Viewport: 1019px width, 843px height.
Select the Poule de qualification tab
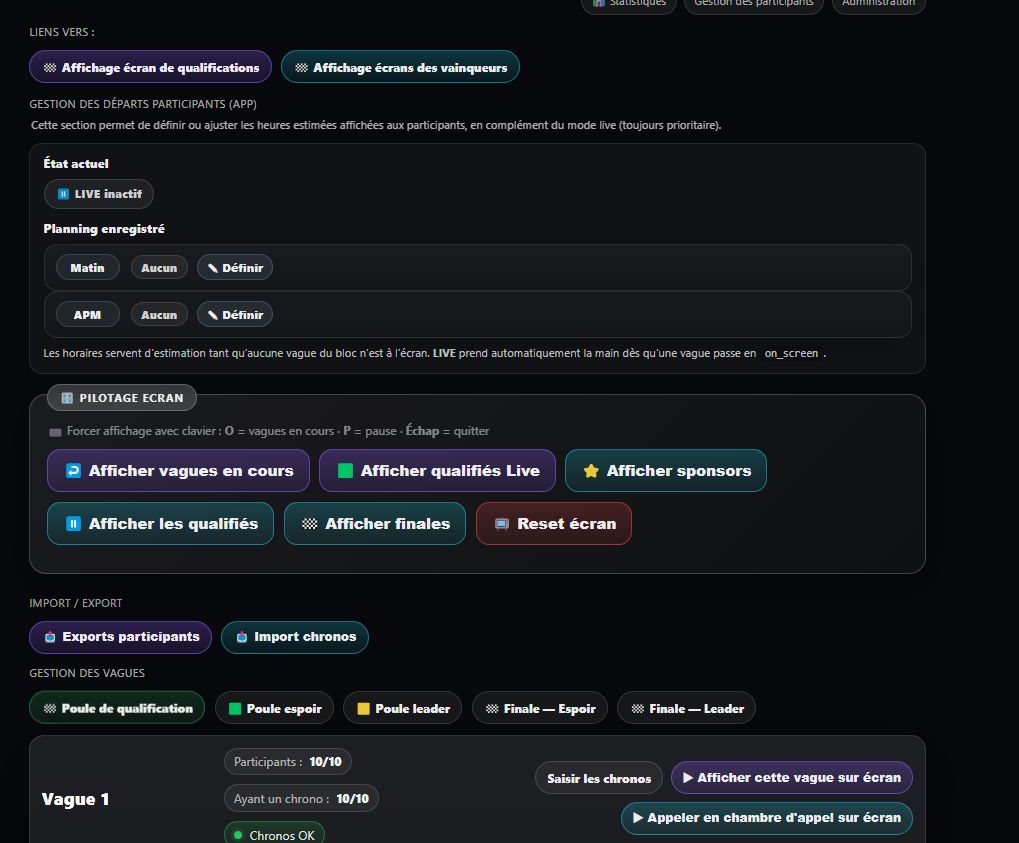(117, 708)
